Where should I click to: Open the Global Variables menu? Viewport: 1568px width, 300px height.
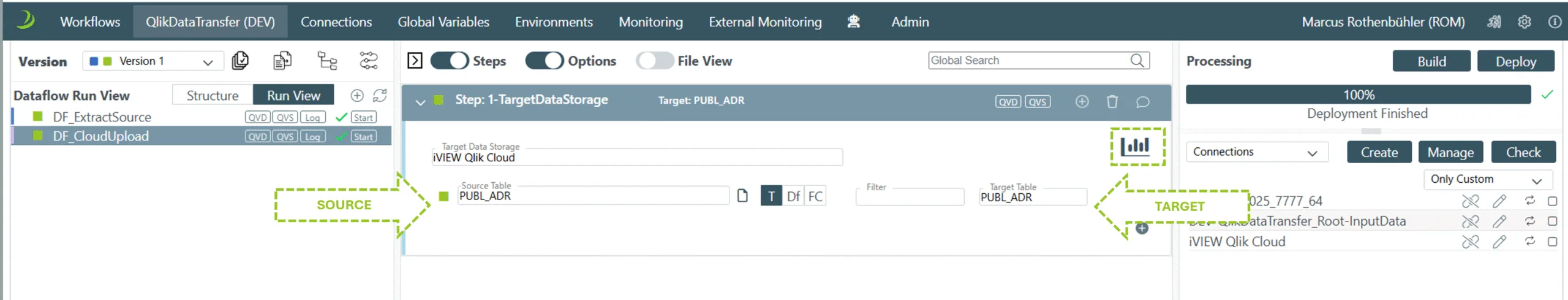[x=443, y=21]
